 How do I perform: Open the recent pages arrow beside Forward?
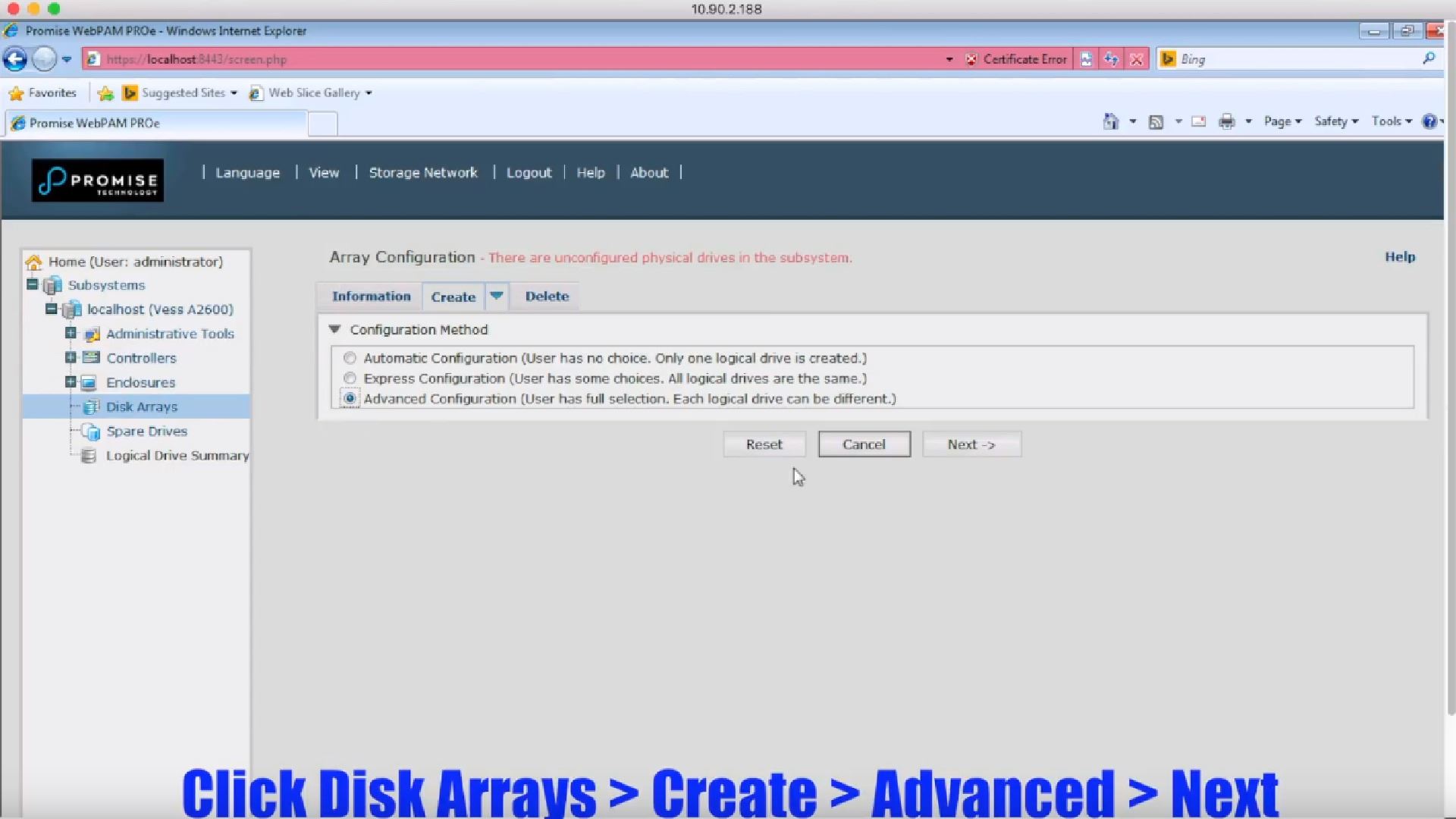[67, 59]
